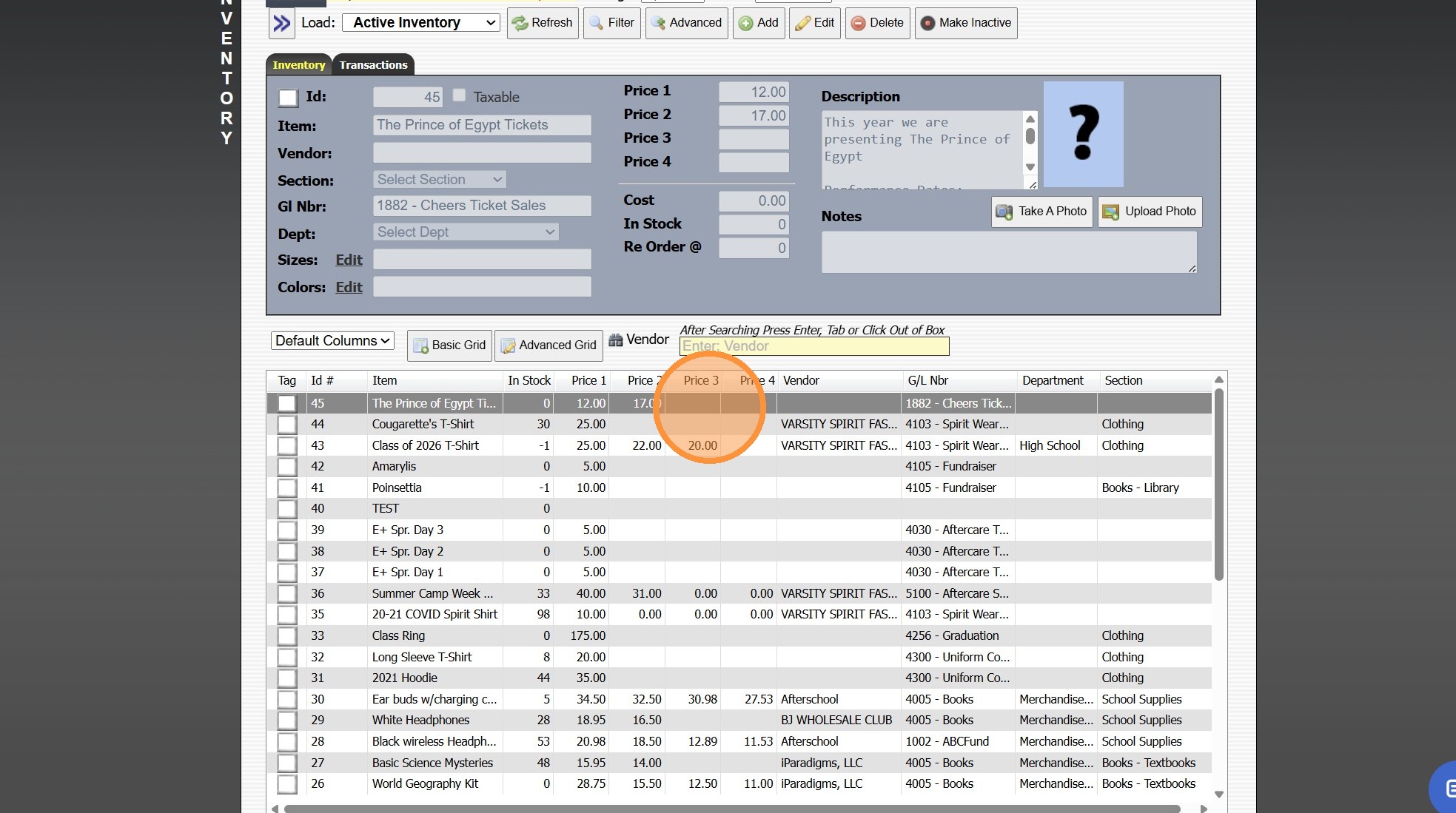Toggle the Taxable checkbox

coord(459,95)
